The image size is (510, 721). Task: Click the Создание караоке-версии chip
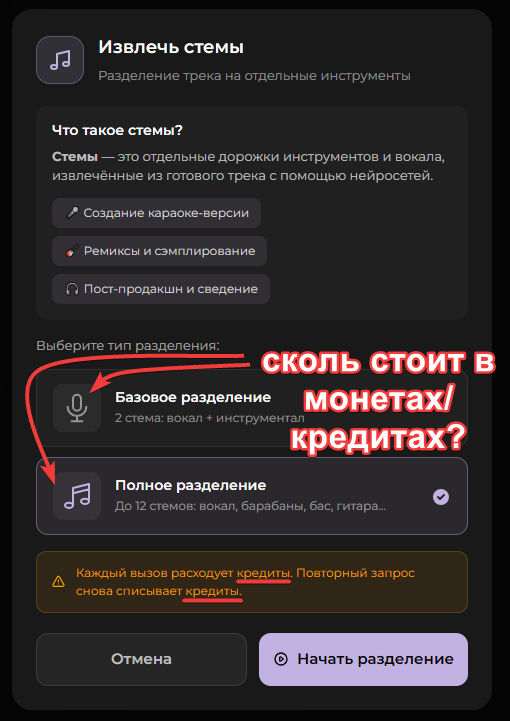pyautogui.click(x=156, y=213)
